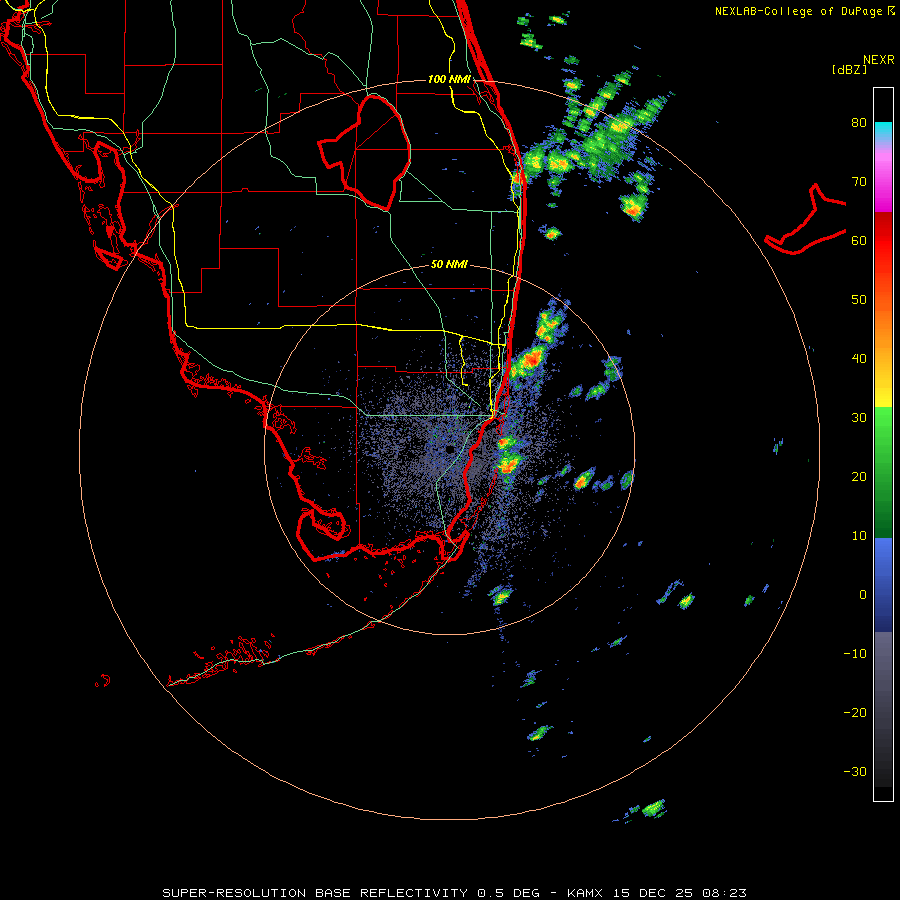This screenshot has width=900, height=900.
Task: Select the -20 value on the dBZ scale
Action: click(855, 713)
